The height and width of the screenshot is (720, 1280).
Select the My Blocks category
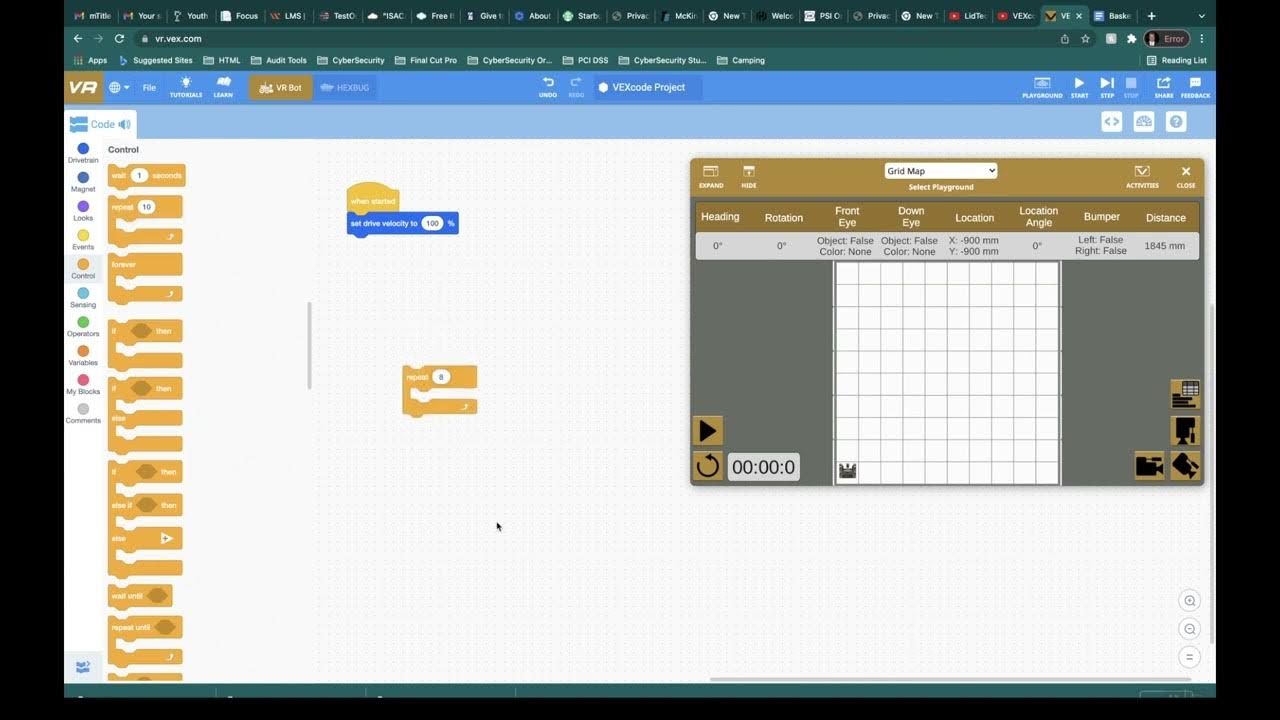[x=83, y=385]
